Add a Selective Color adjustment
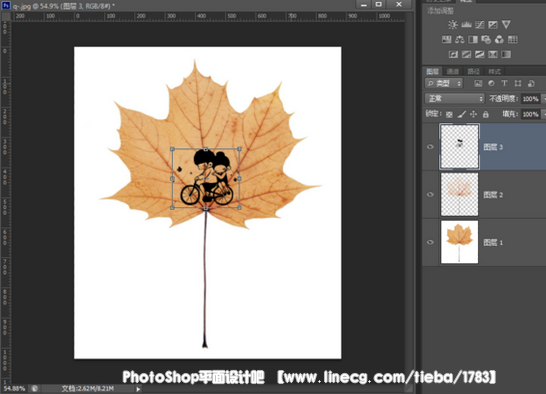The image size is (546, 394). click(x=493, y=54)
